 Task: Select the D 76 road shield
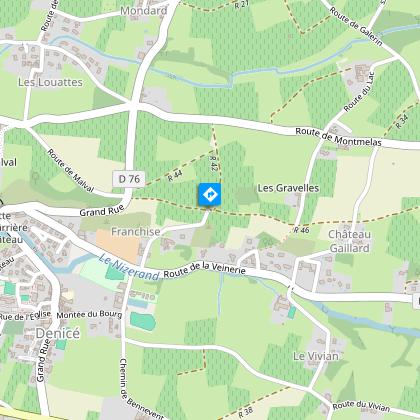pos(129,179)
